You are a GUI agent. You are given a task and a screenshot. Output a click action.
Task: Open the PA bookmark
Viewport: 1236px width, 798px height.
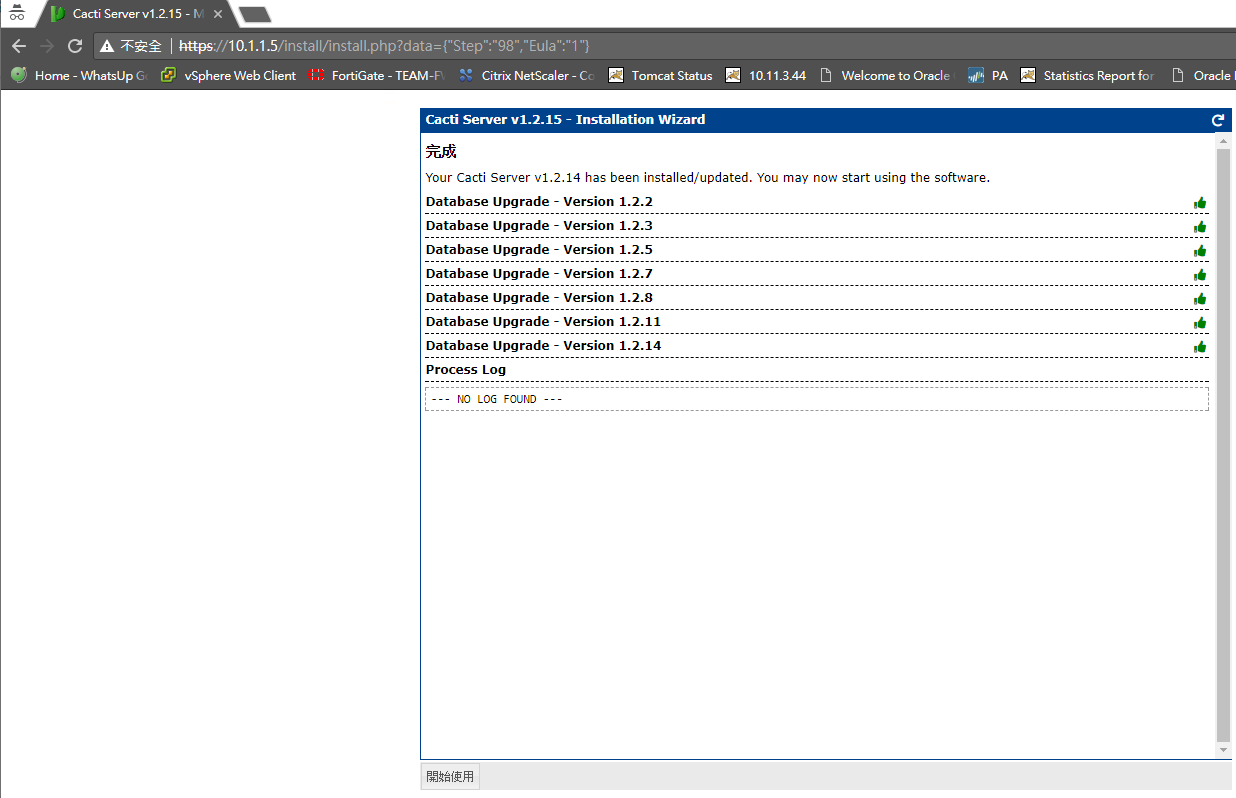(988, 75)
